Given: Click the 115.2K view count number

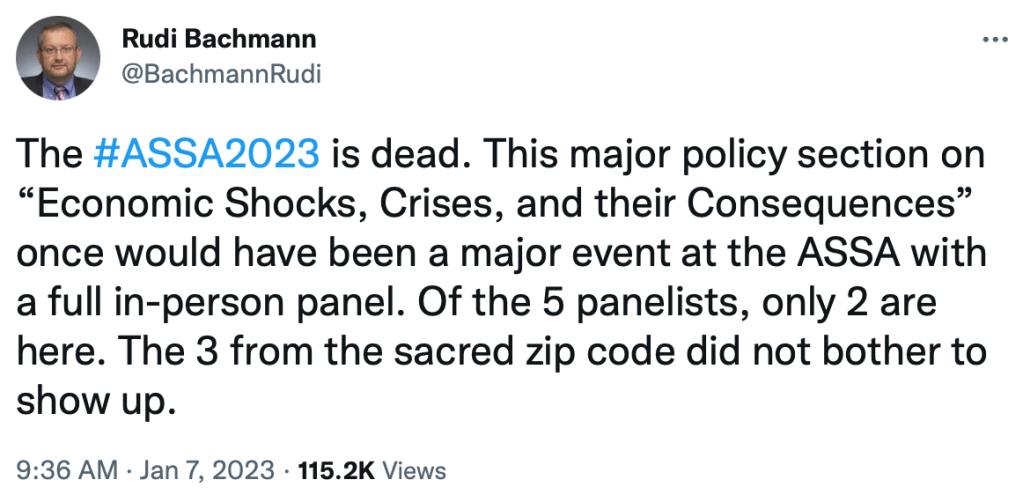Looking at the screenshot, I should (x=337, y=470).
